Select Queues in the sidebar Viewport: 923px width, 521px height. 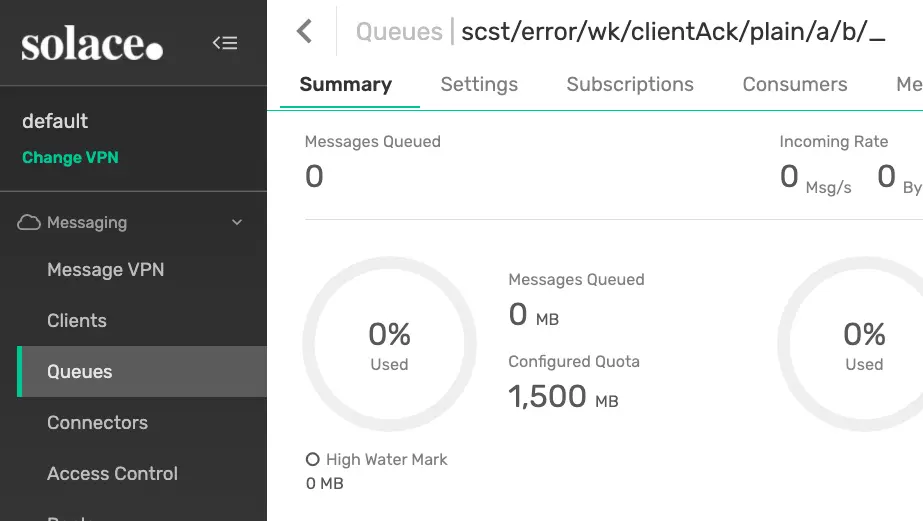80,372
